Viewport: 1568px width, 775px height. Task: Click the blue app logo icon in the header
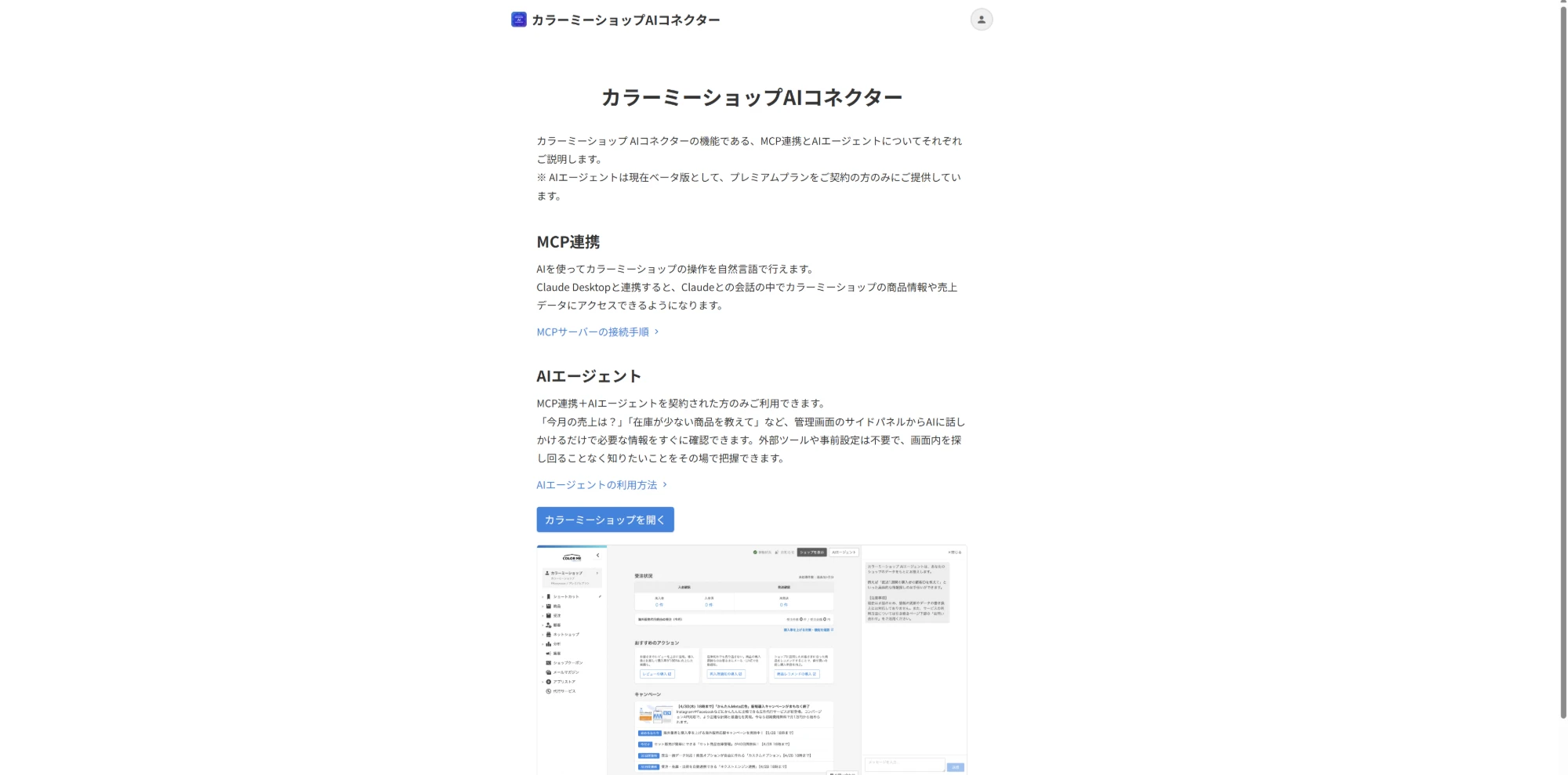(x=518, y=20)
